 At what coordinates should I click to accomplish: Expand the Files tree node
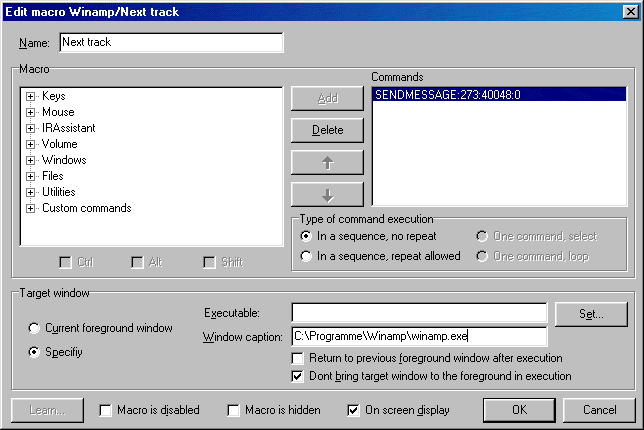[30, 177]
